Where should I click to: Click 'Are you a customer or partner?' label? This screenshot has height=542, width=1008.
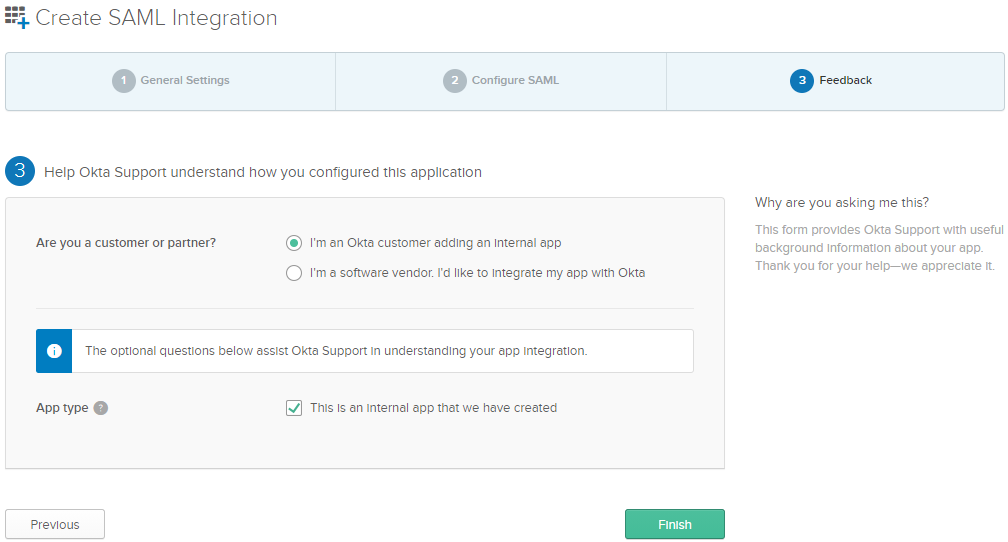point(126,243)
